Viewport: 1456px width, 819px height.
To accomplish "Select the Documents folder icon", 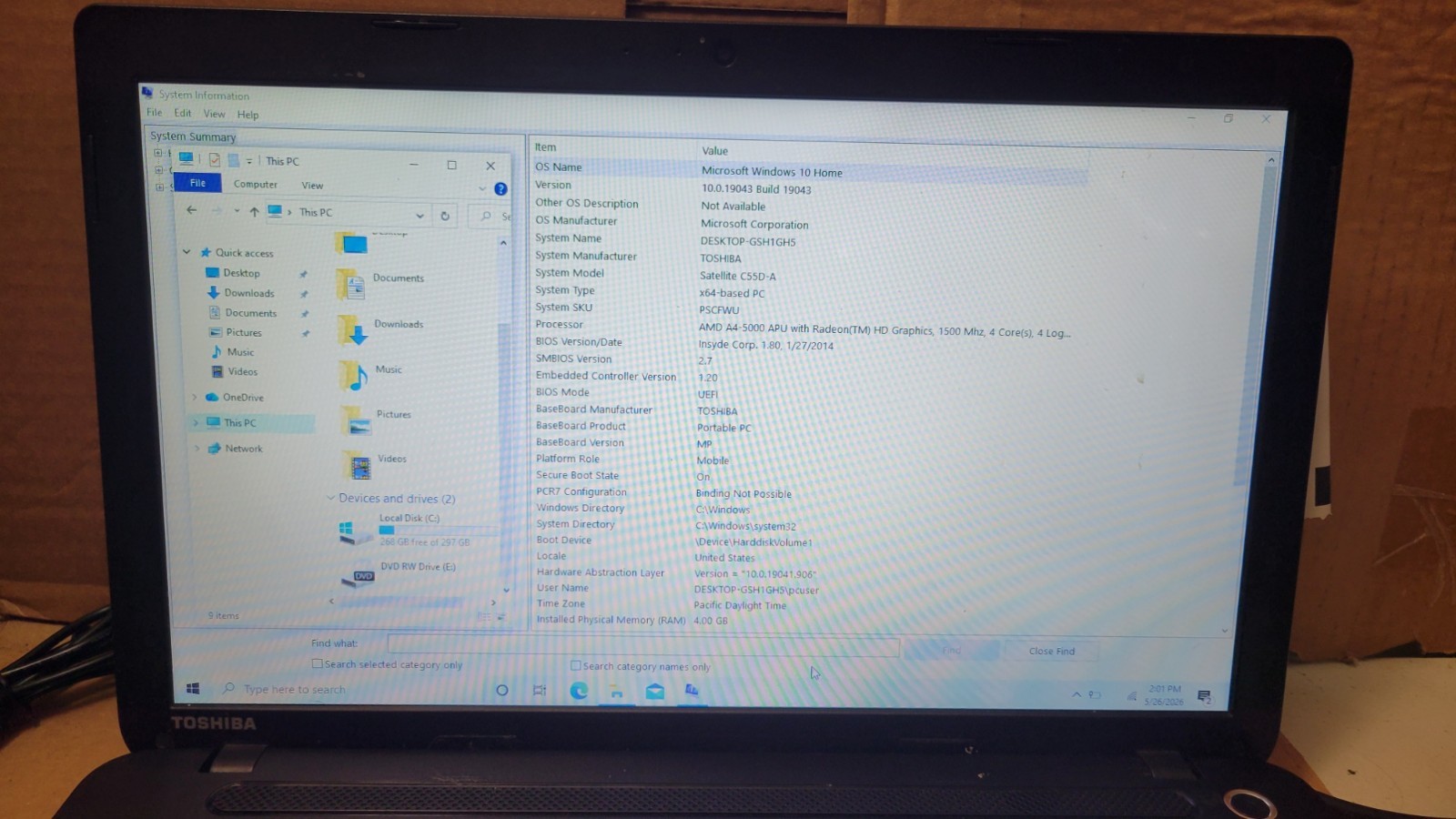I will (350, 285).
